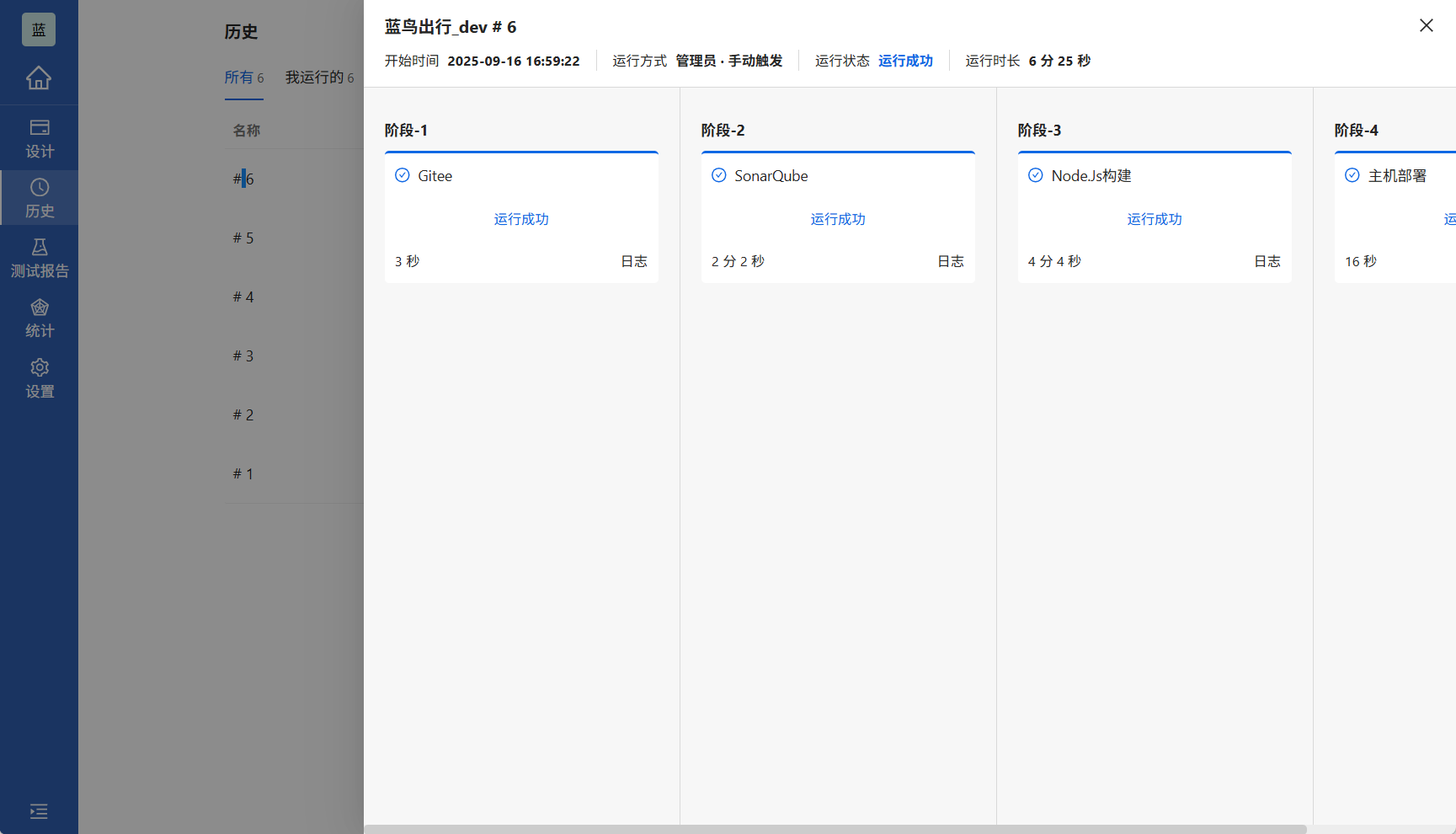
Task: Select run # 1 from history list
Action: tap(243, 473)
